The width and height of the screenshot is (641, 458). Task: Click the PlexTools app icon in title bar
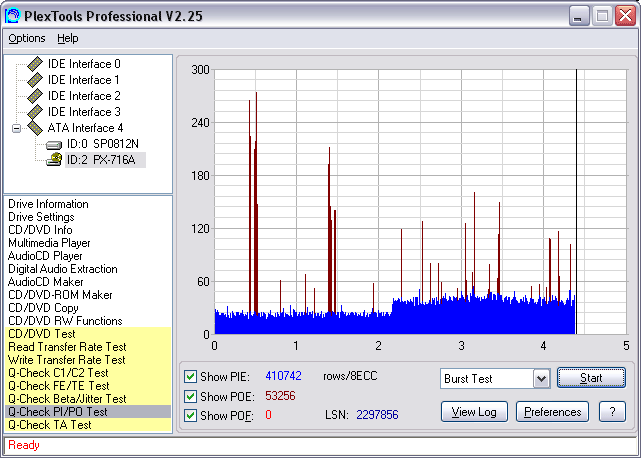tap(12, 16)
